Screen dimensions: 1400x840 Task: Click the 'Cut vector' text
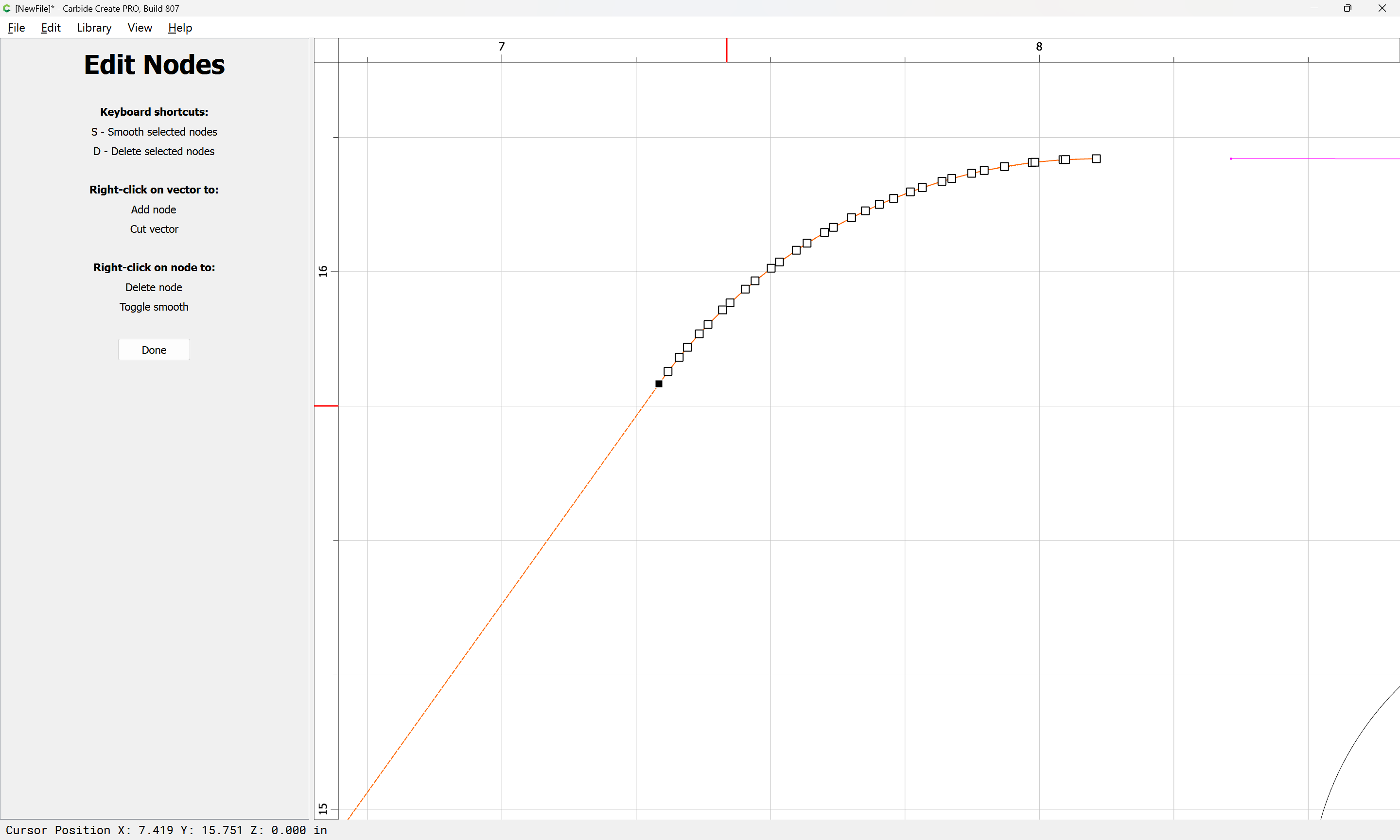154,229
